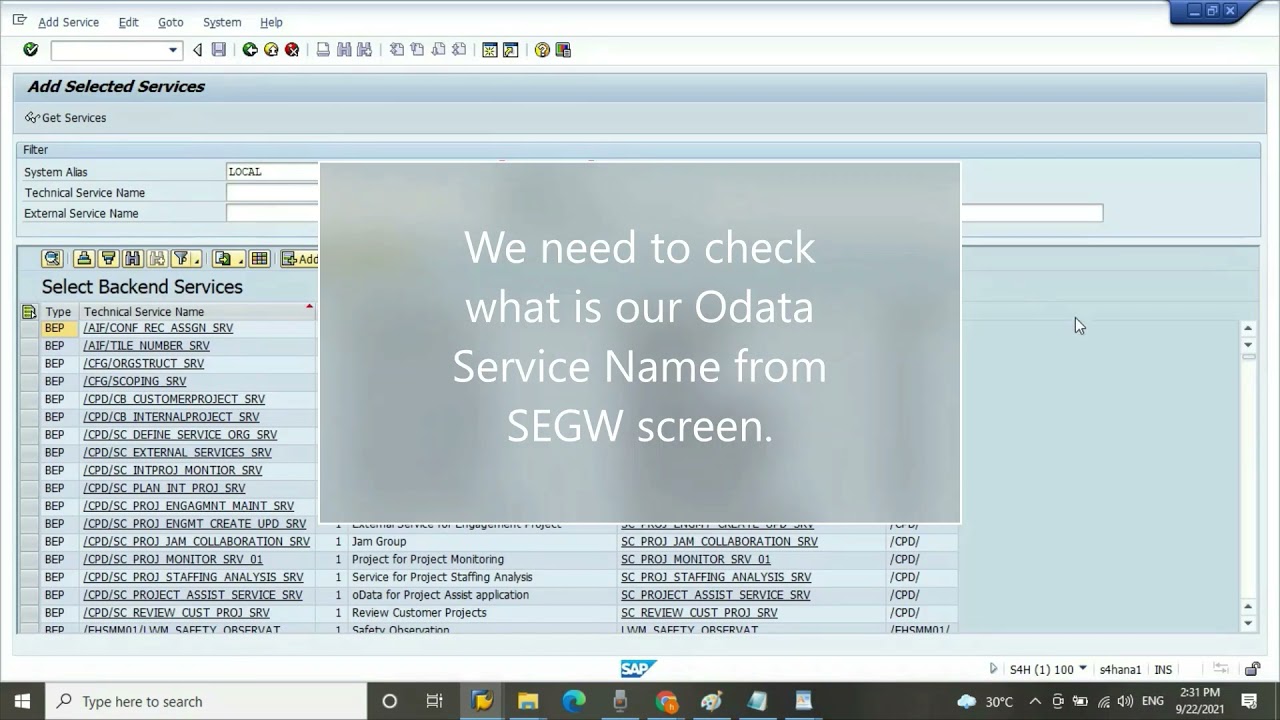Click the Change Layout grid icon
This screenshot has width=1280, height=720.
[x=259, y=259]
